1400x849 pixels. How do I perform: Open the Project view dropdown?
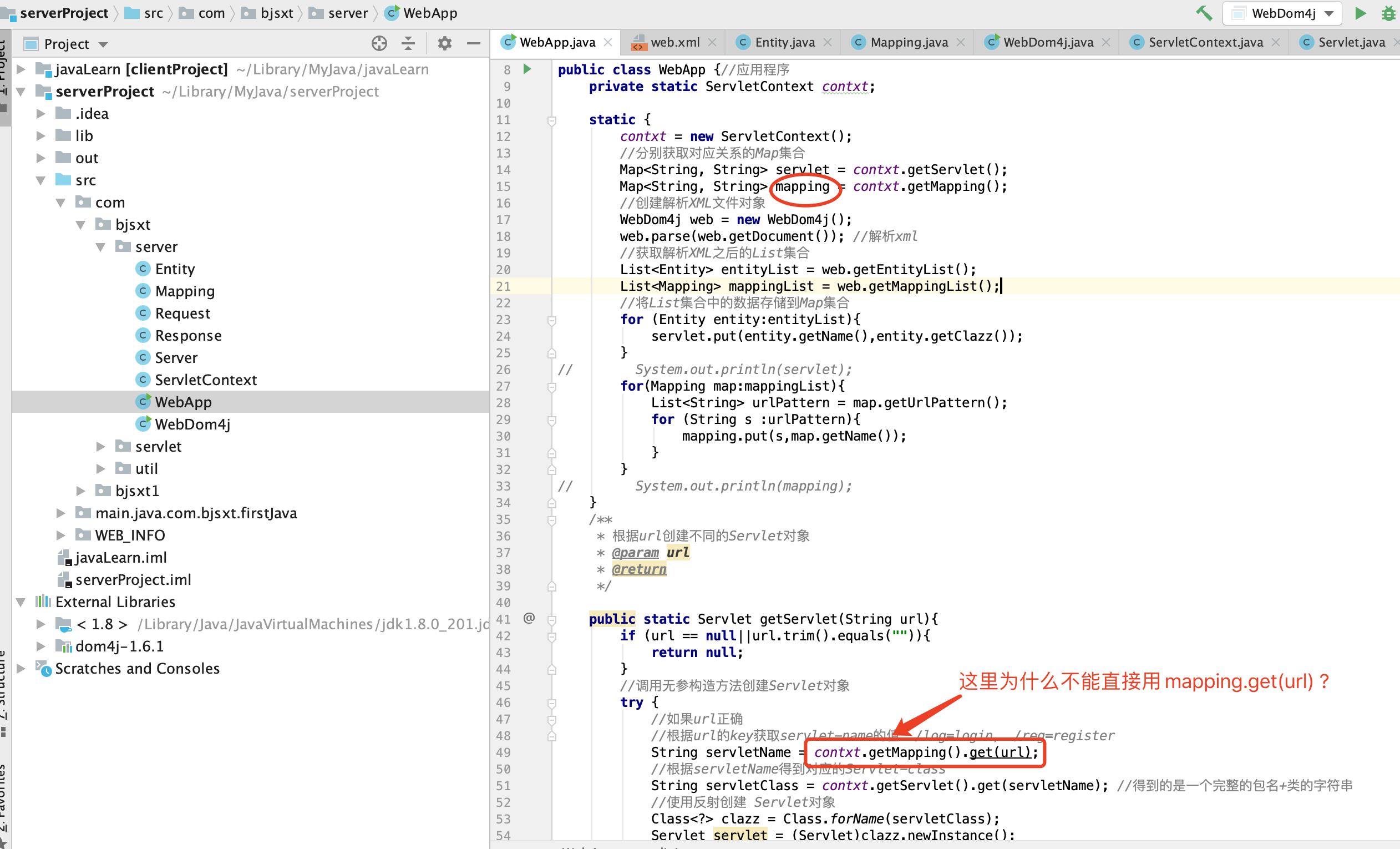click(103, 44)
